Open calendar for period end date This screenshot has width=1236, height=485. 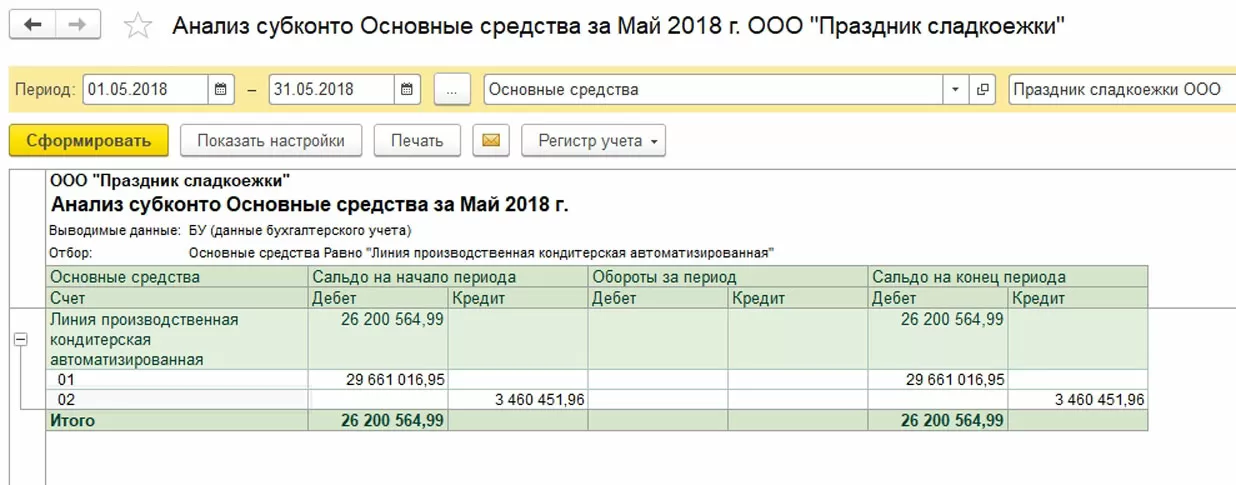407,89
